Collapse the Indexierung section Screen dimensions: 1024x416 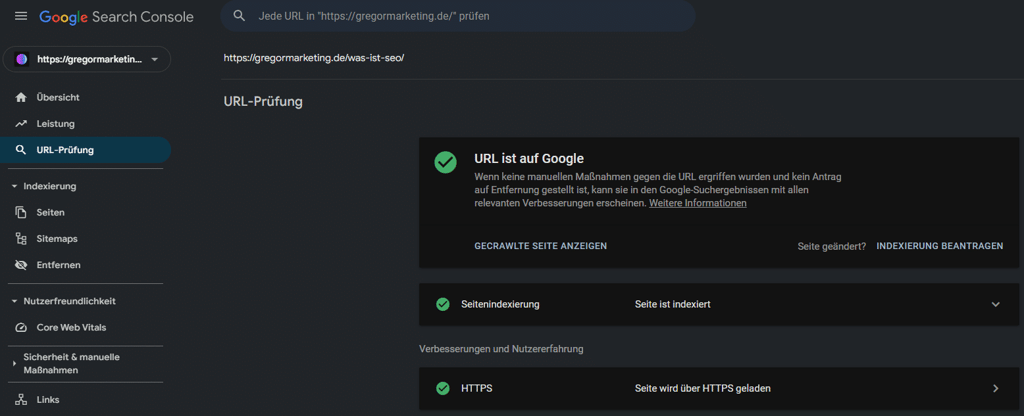14,186
